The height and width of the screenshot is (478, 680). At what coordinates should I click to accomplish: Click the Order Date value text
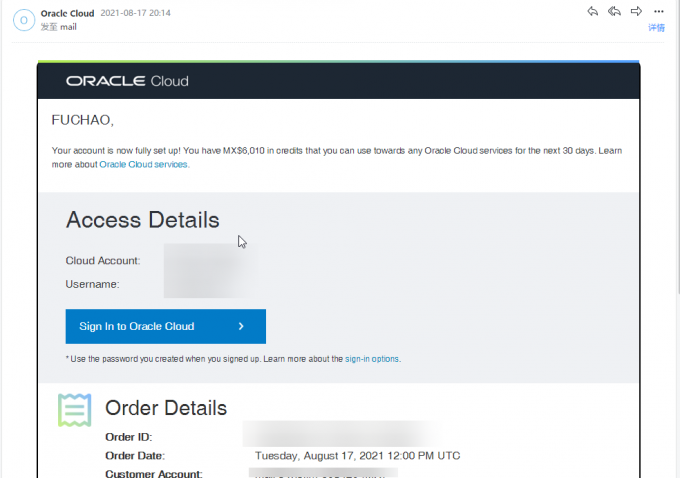click(357, 455)
